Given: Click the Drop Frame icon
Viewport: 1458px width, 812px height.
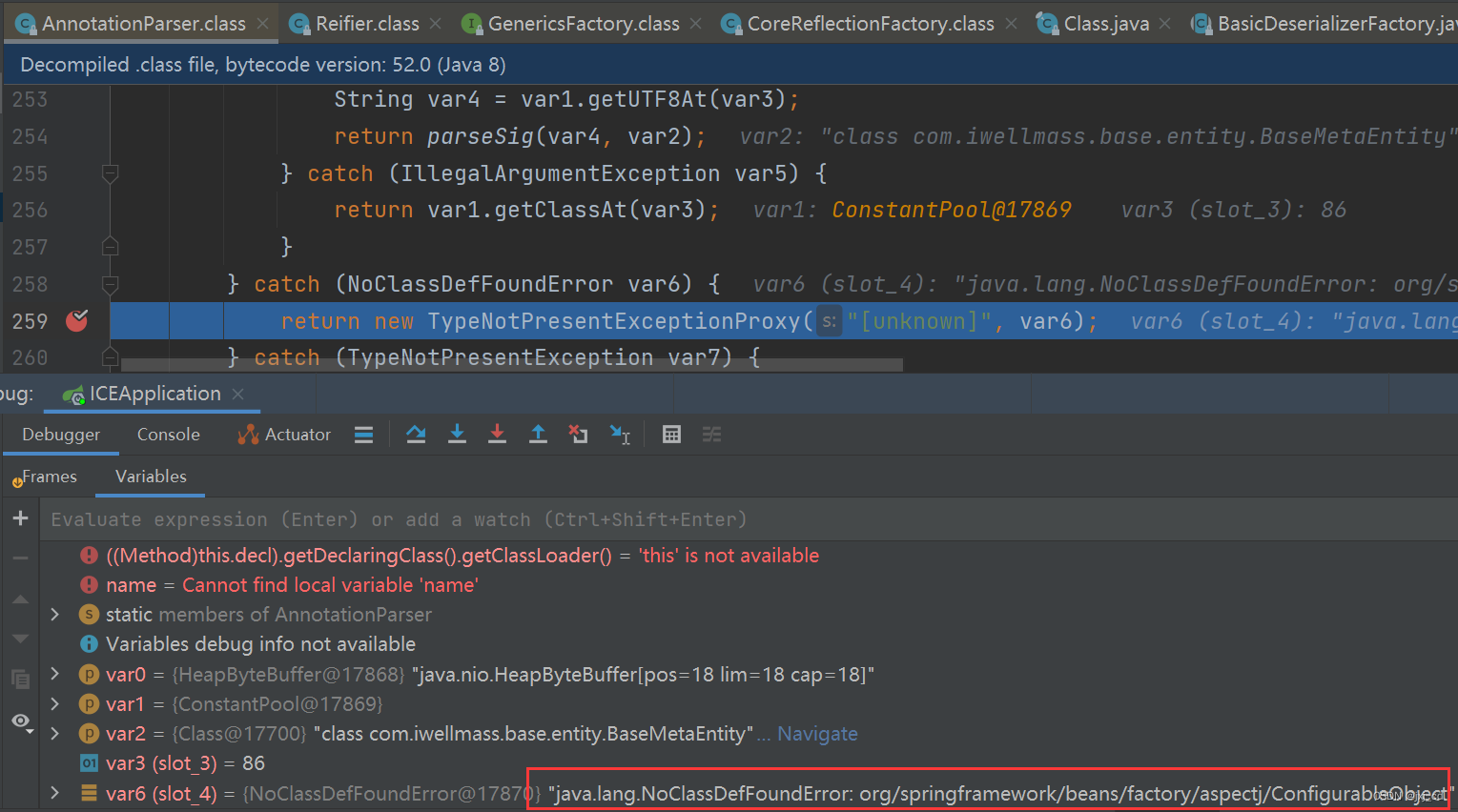Looking at the screenshot, I should click(x=578, y=434).
